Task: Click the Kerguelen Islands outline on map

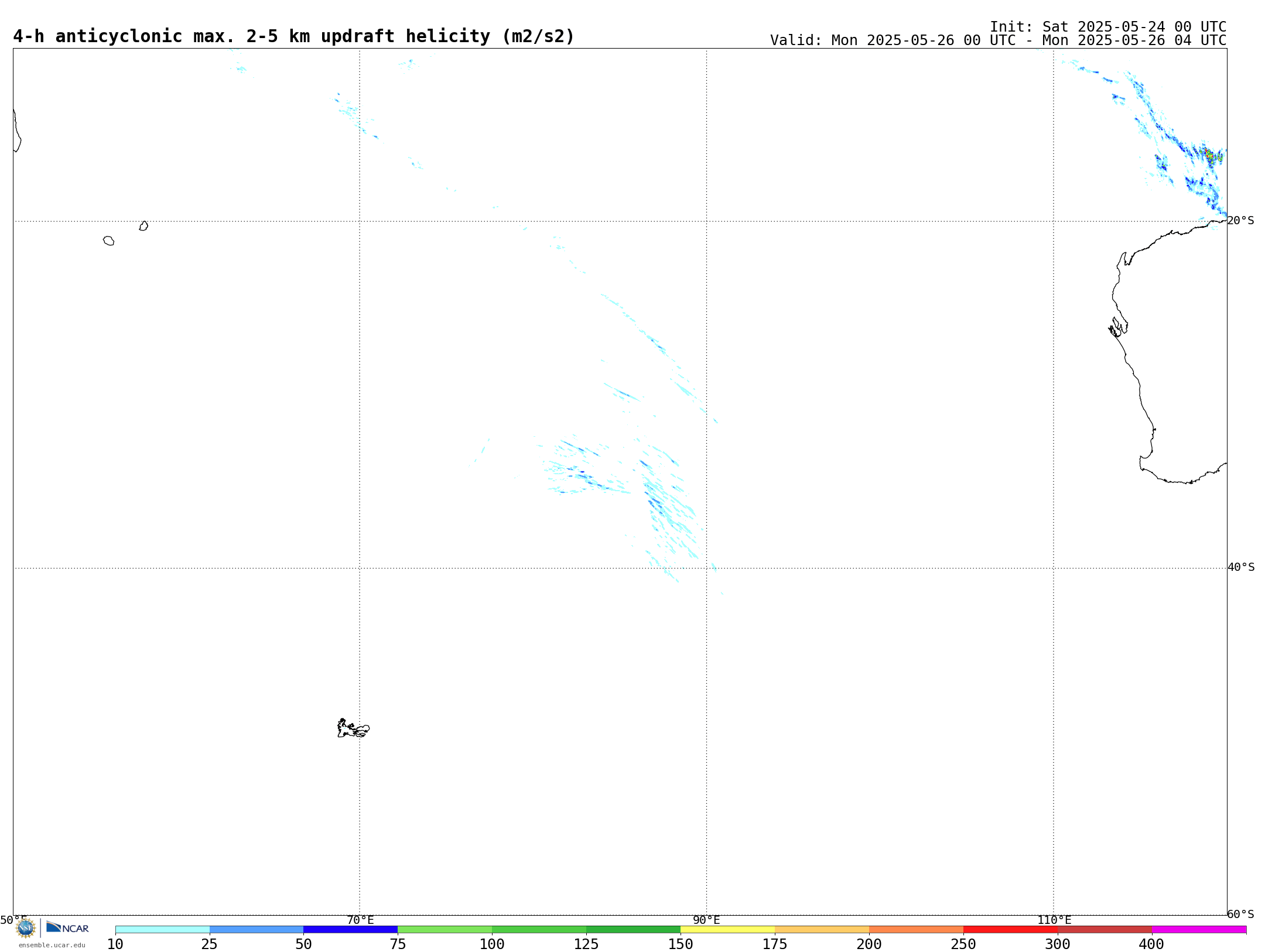Action: [x=353, y=728]
